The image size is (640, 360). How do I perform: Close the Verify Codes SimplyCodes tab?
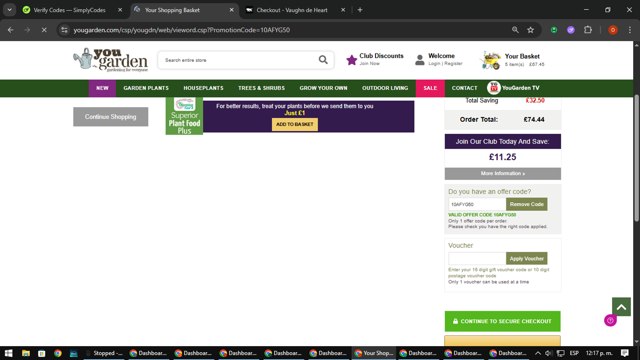click(120, 10)
